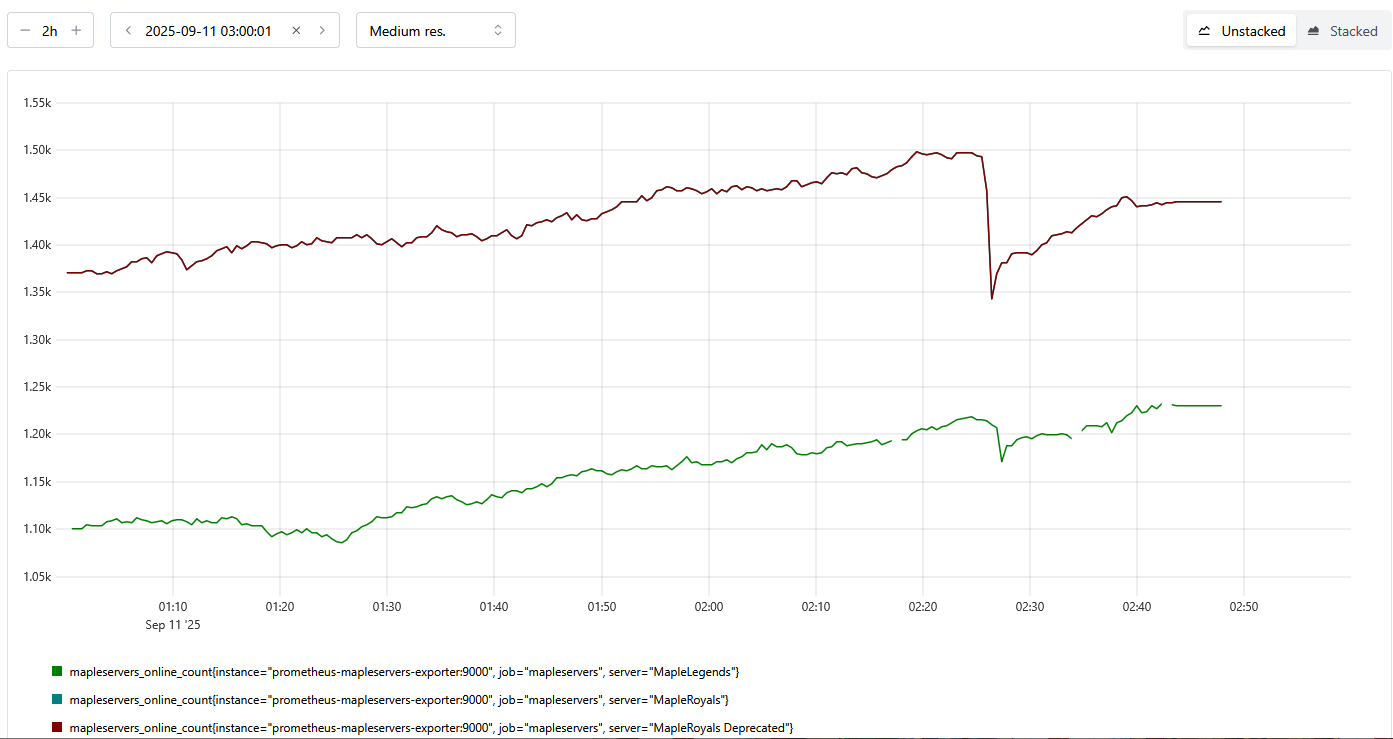Clear the end time with the X icon
The height and width of the screenshot is (739, 1393).
pyautogui.click(x=296, y=30)
